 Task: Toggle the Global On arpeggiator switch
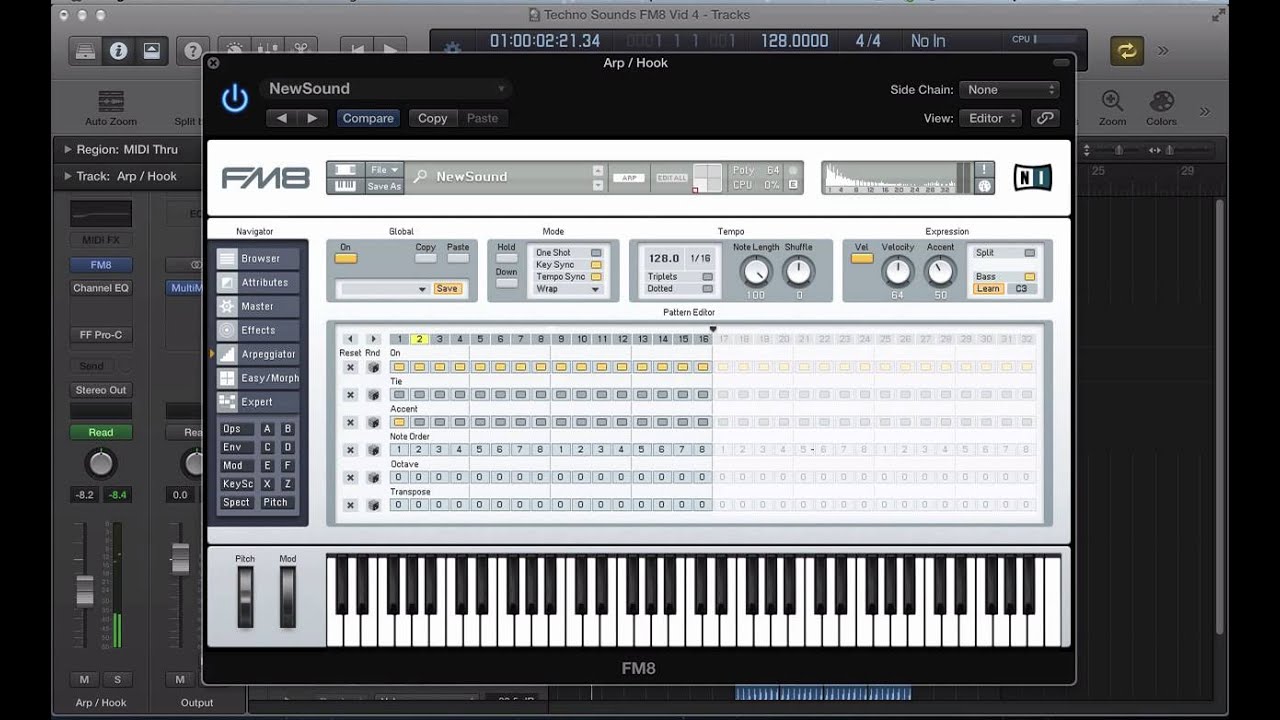[x=345, y=259]
